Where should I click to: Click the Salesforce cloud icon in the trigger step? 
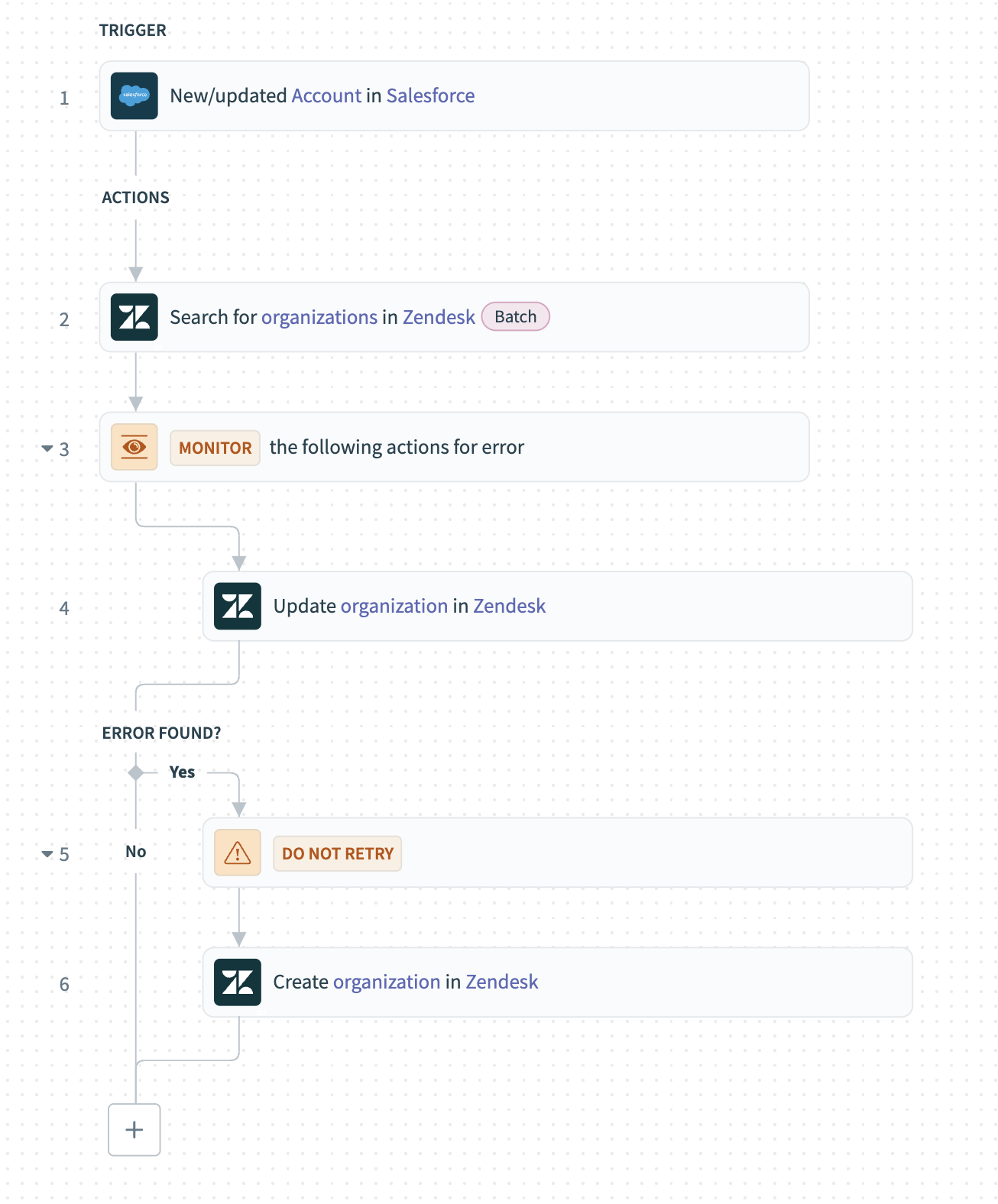(x=134, y=96)
